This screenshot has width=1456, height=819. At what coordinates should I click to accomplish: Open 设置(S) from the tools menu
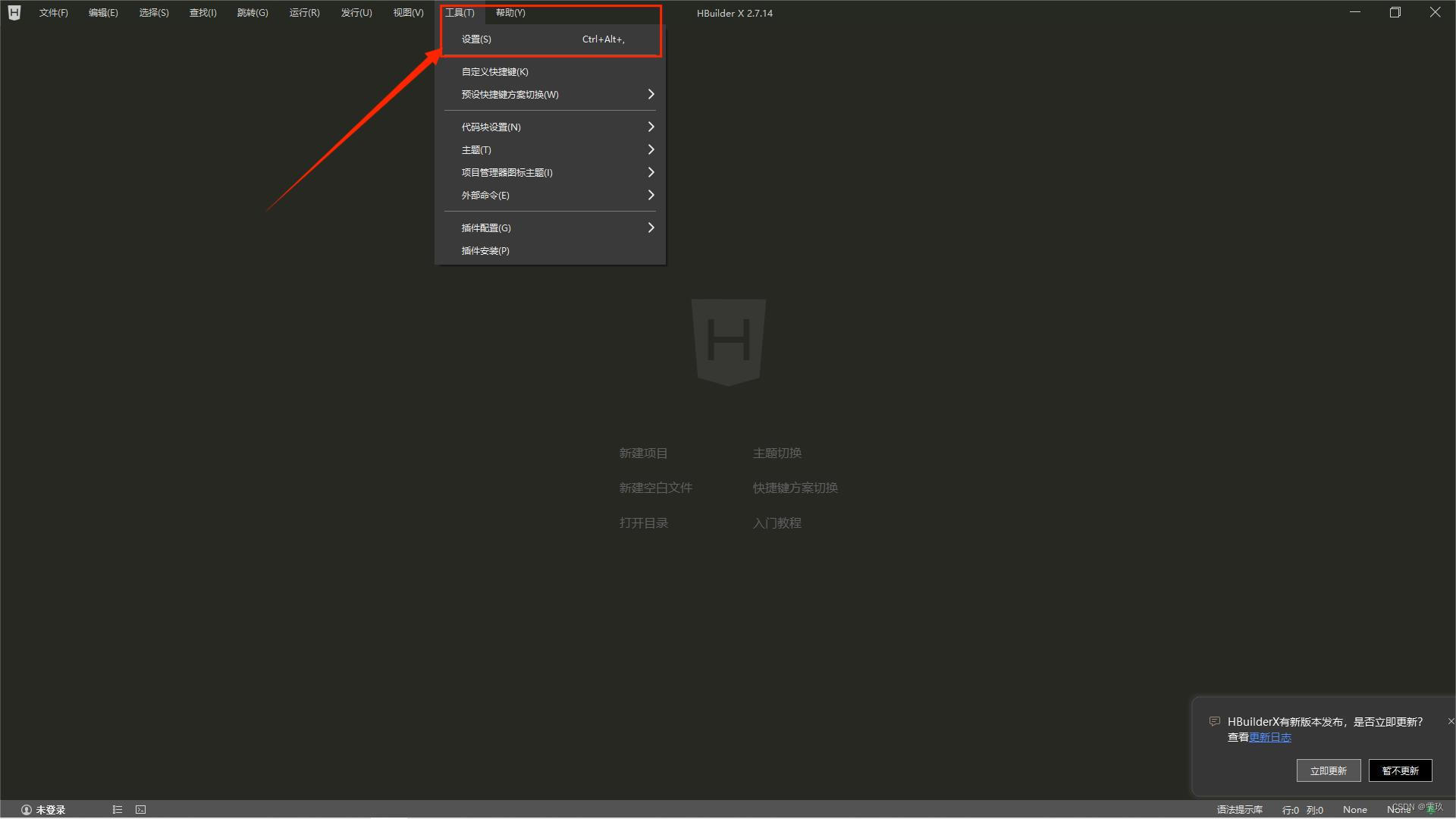point(476,39)
